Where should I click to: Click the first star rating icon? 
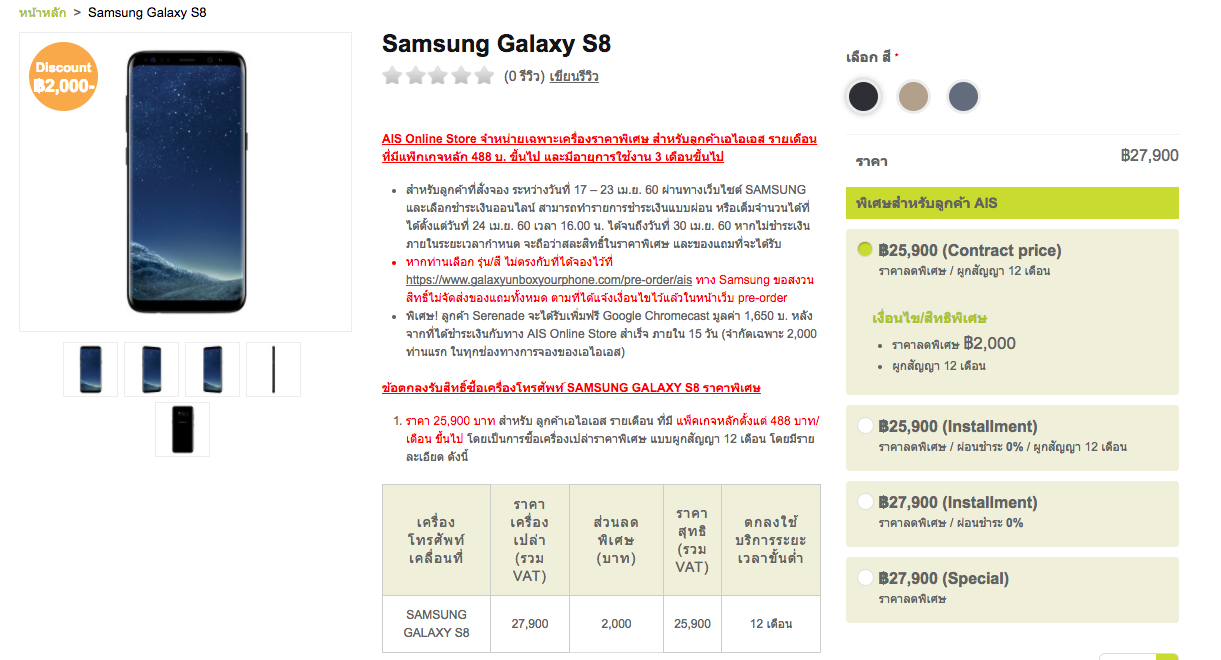pos(392,76)
